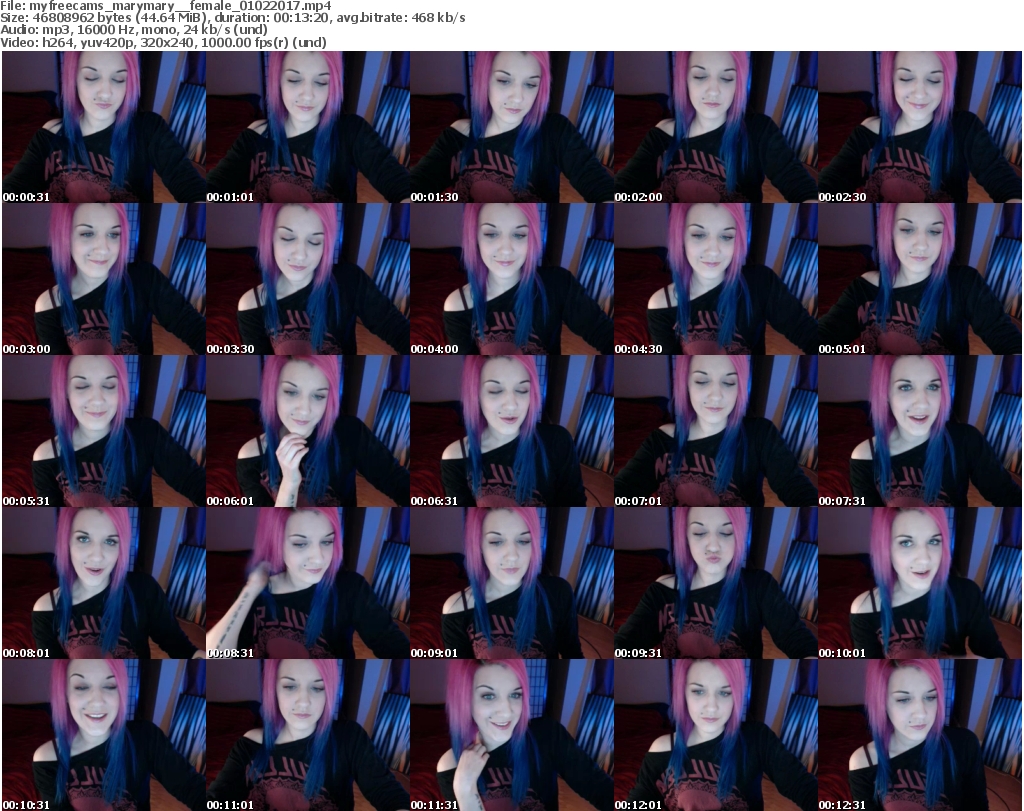Image resolution: width=1024 pixels, height=811 pixels.
Task: Choose the frame marked 00:09:31
Action: tap(716, 584)
